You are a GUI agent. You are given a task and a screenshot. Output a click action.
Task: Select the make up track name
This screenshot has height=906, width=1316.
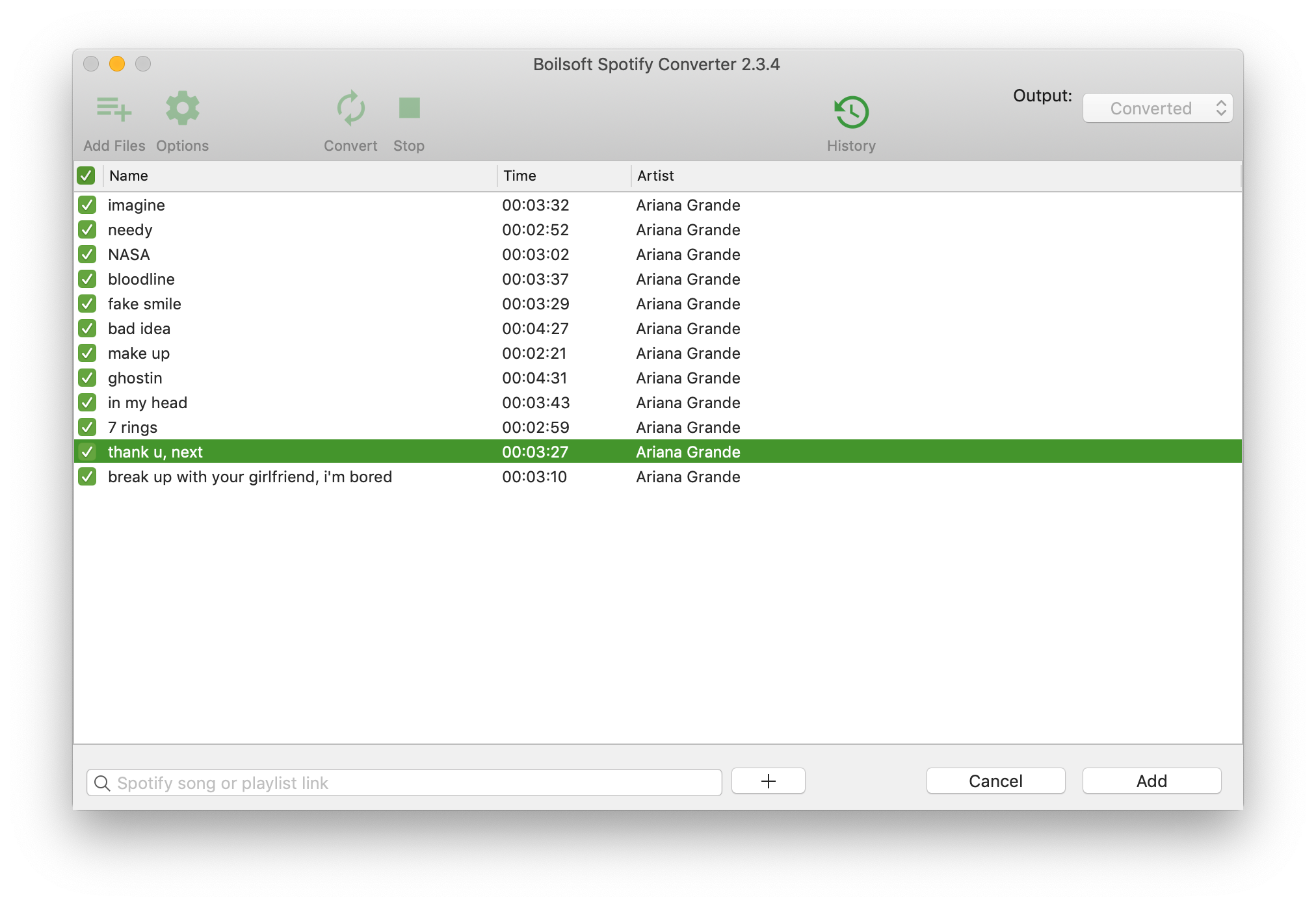(138, 353)
